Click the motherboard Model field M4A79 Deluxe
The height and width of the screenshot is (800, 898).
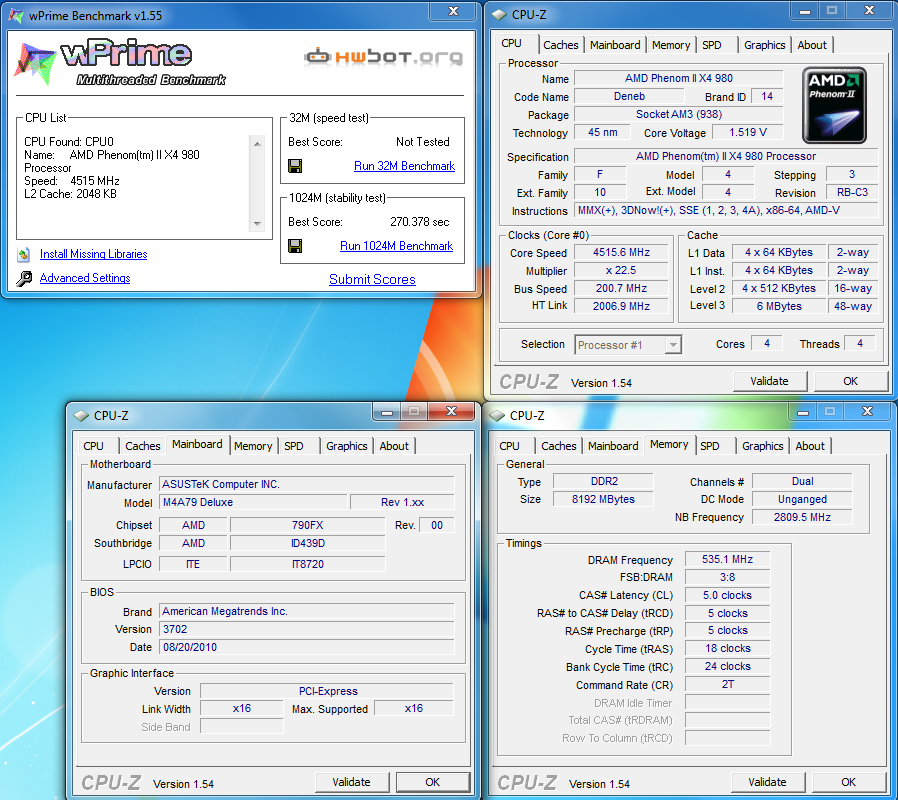[254, 502]
